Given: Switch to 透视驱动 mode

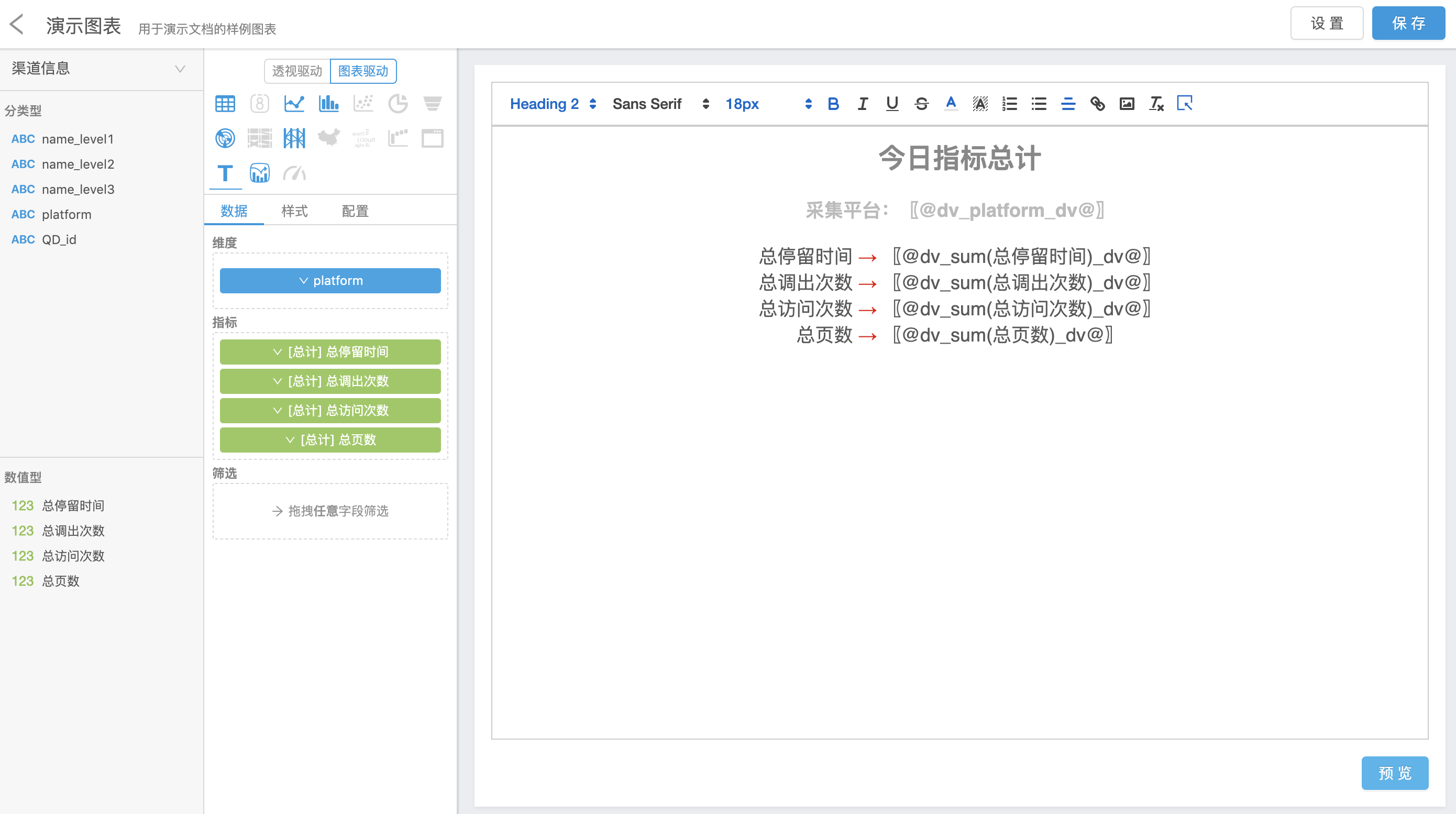Looking at the screenshot, I should click(297, 71).
